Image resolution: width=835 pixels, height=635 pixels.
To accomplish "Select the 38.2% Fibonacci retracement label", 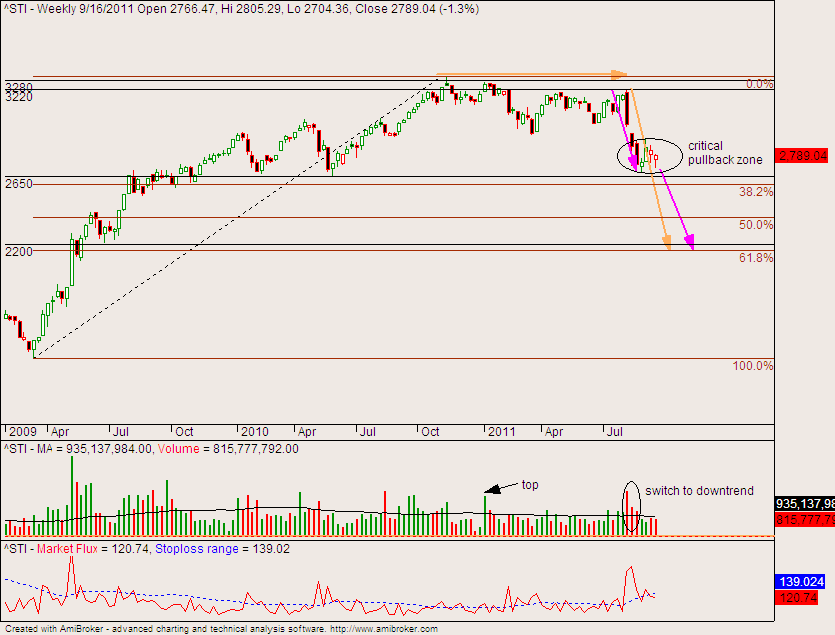I will point(756,192).
